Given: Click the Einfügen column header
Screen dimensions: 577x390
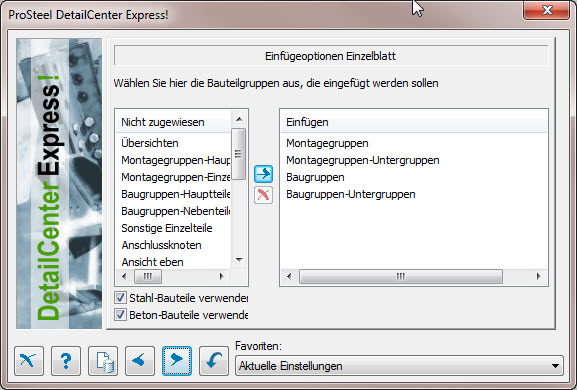Looking at the screenshot, I should click(414, 122).
